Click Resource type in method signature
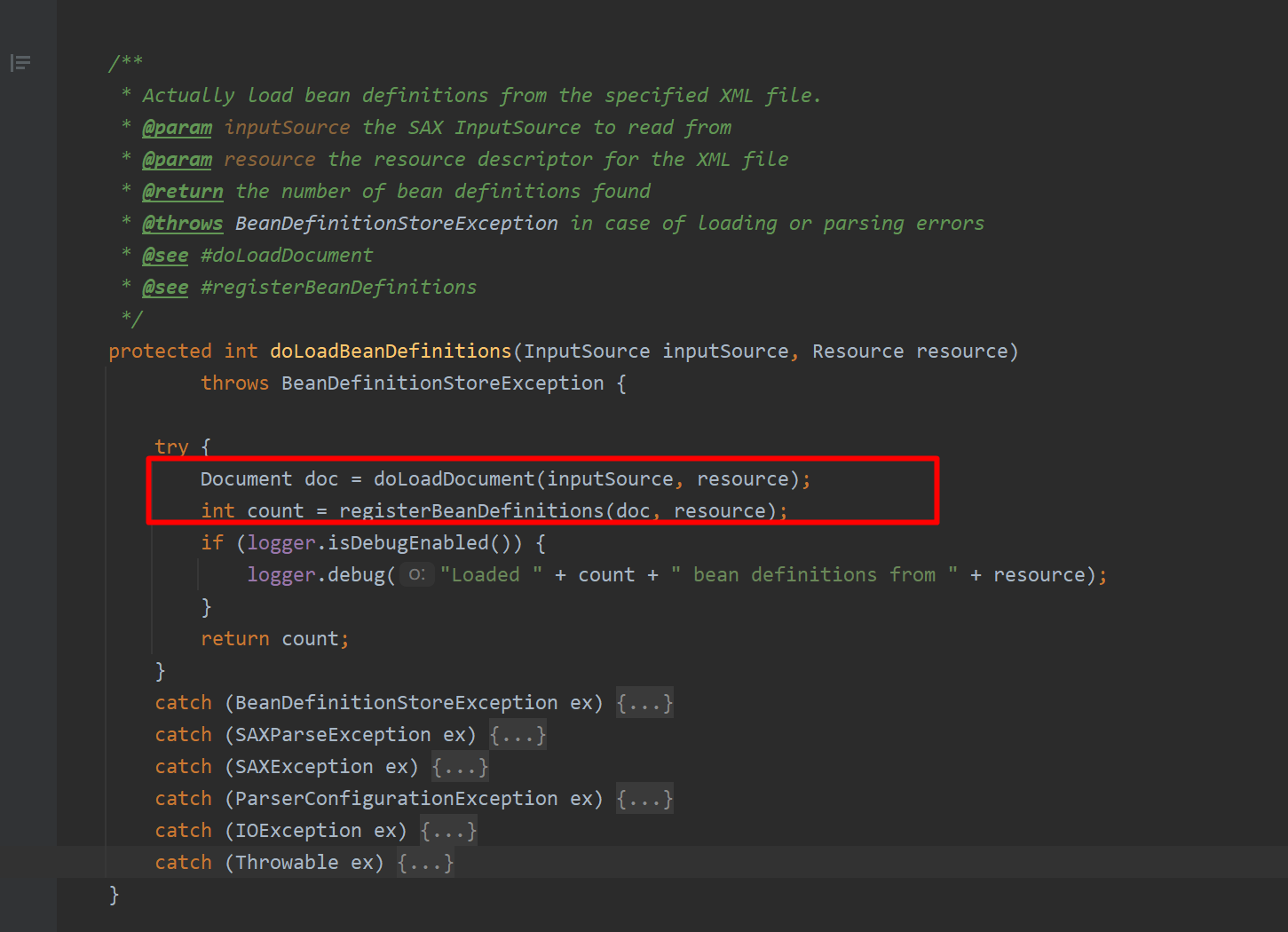Screen dimensions: 1288x932 coord(857,351)
